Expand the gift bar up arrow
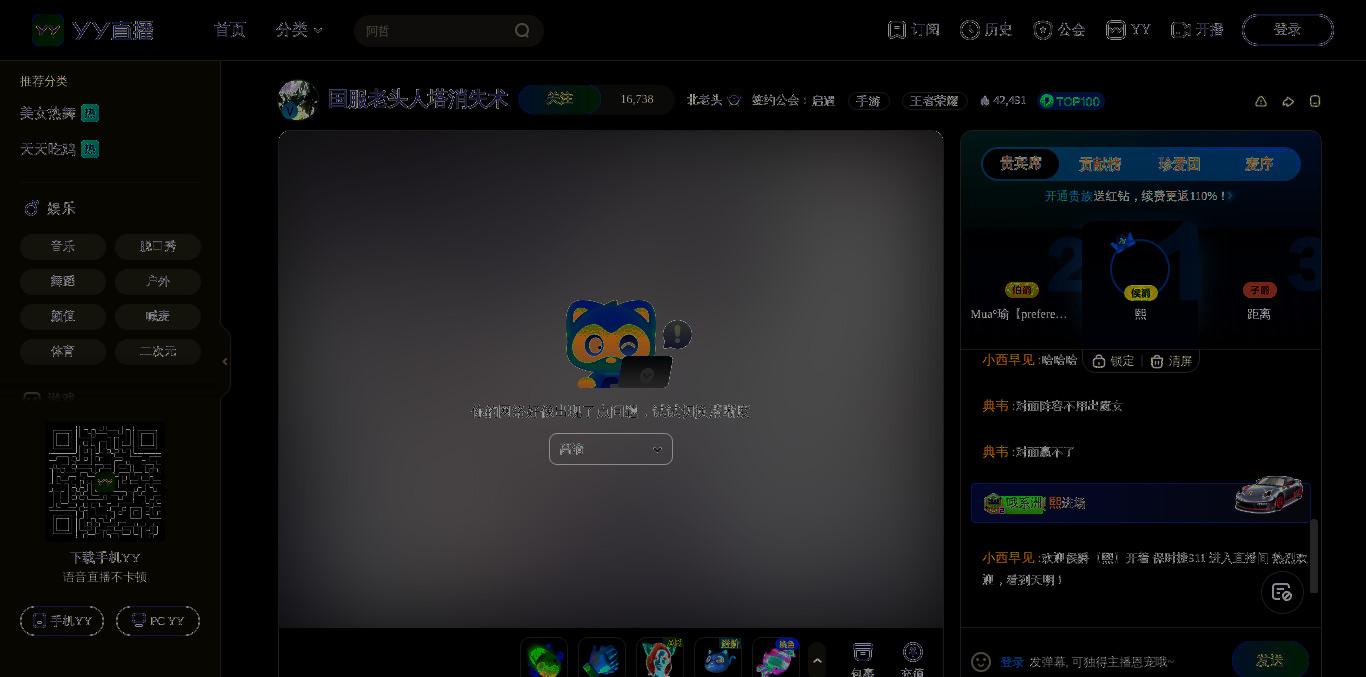Viewport: 1366px width, 677px height. (x=817, y=660)
